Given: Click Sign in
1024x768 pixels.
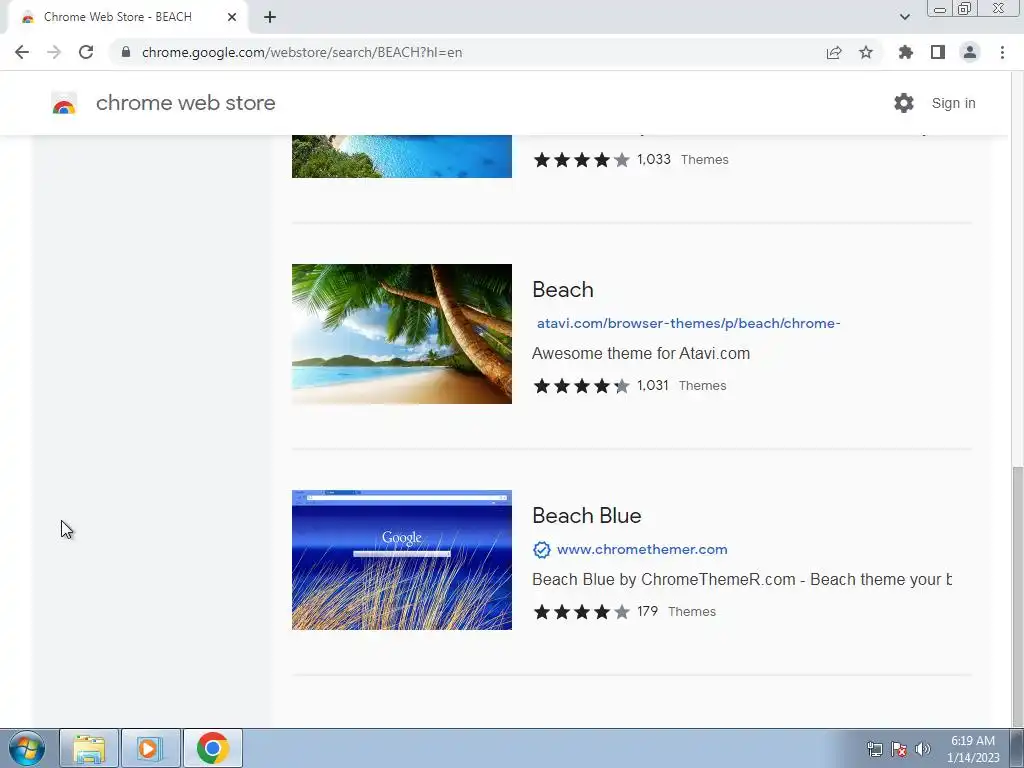Looking at the screenshot, I should pos(953,103).
